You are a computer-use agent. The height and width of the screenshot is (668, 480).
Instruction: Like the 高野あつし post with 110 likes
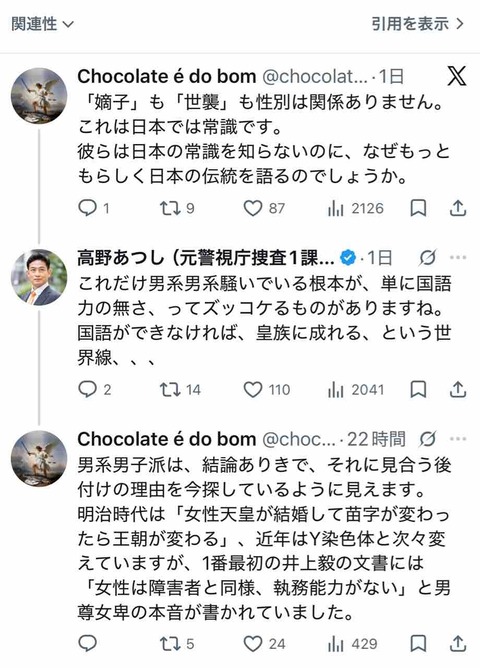(x=267, y=390)
